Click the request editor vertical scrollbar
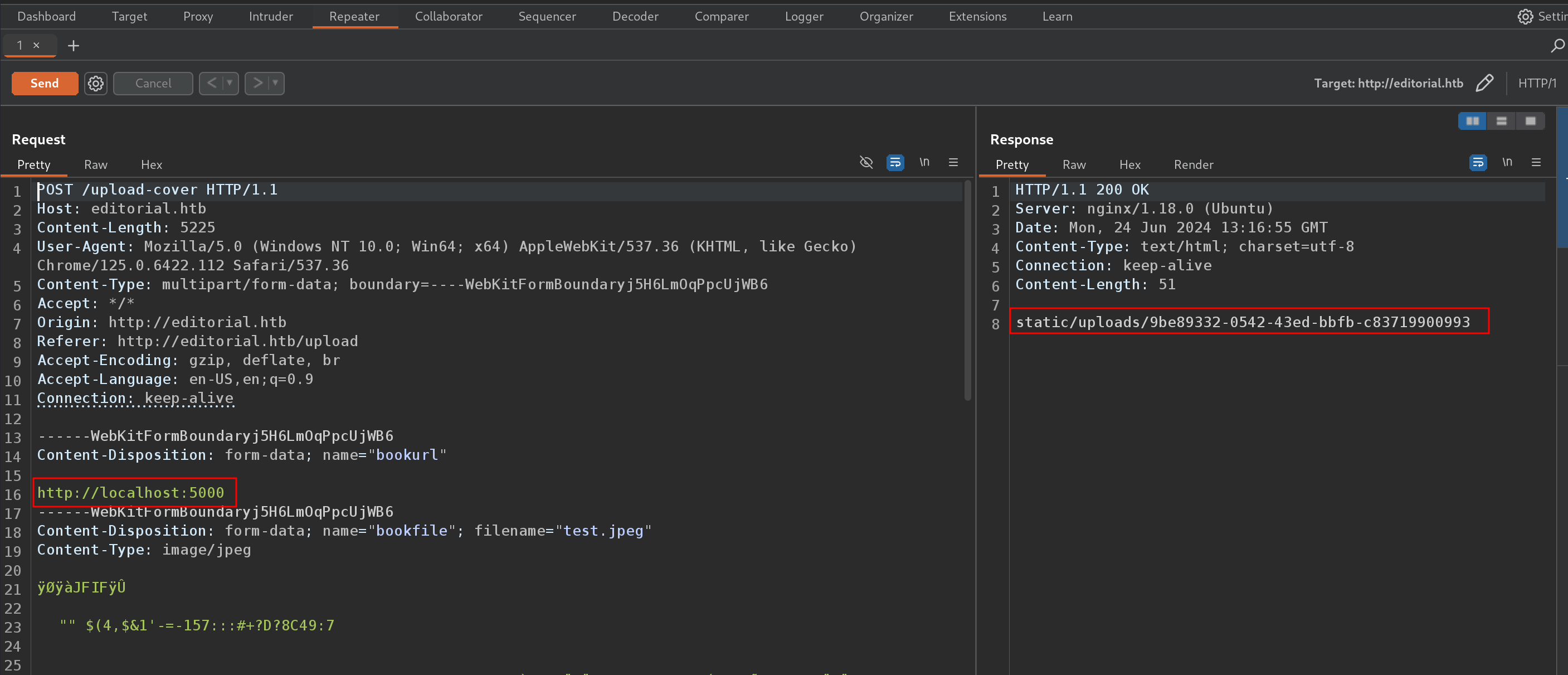Viewport: 1568px width, 675px height. tap(967, 292)
